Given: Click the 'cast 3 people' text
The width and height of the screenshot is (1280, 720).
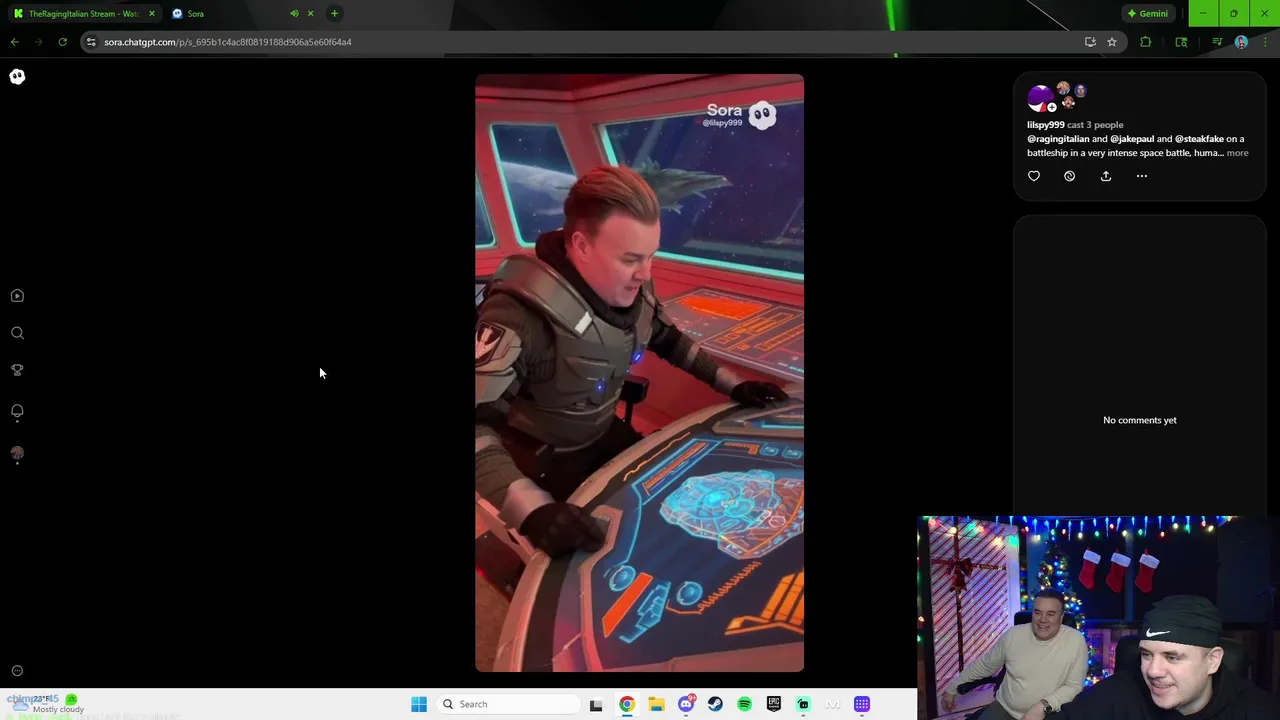Looking at the screenshot, I should click(1095, 125).
